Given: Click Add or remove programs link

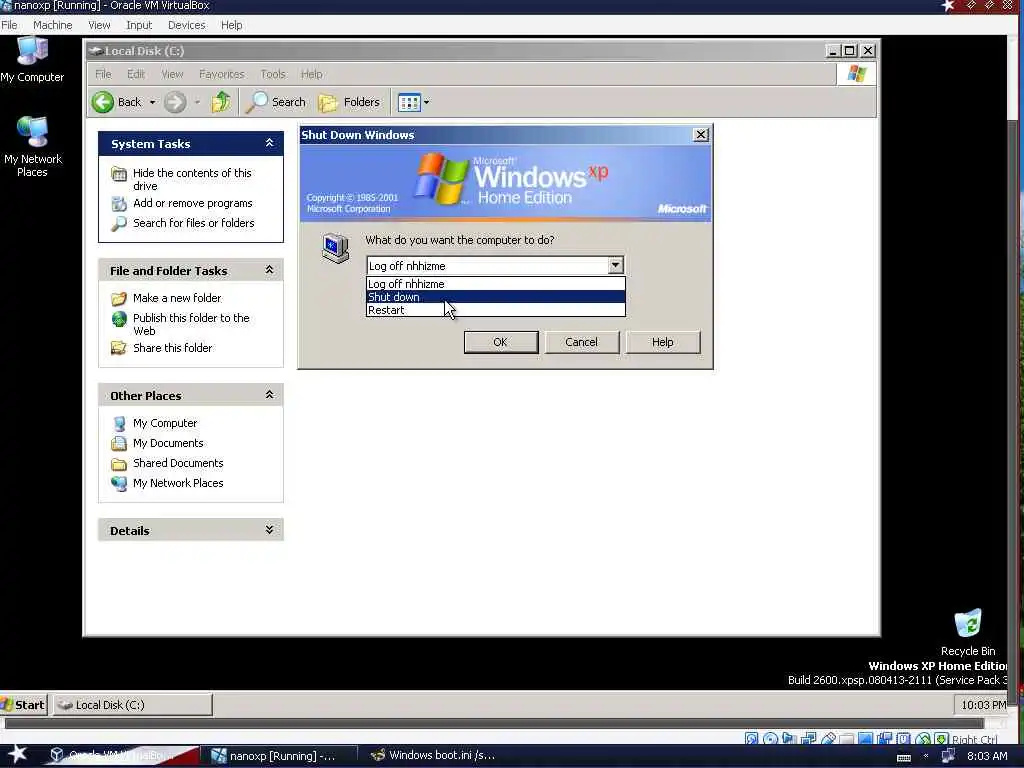Looking at the screenshot, I should pos(193,203).
